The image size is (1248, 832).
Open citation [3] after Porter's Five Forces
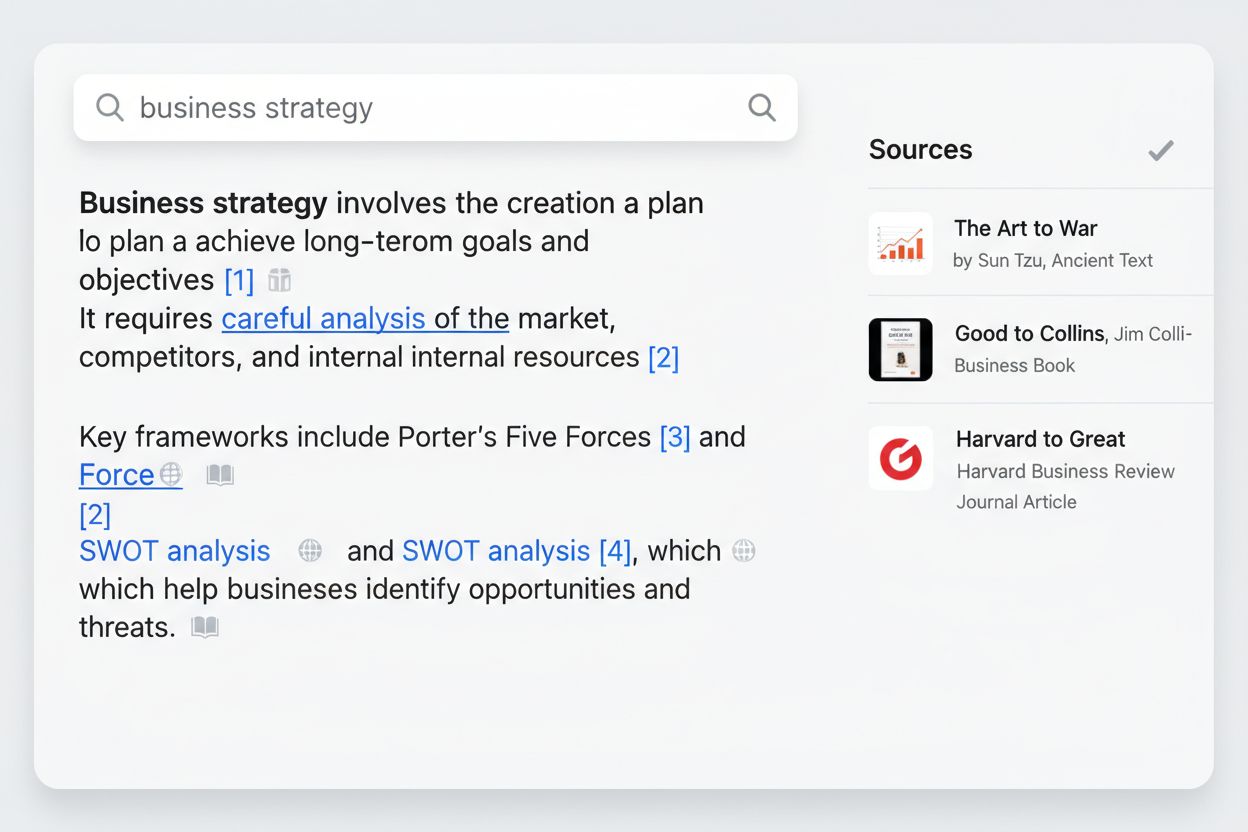[x=675, y=437]
